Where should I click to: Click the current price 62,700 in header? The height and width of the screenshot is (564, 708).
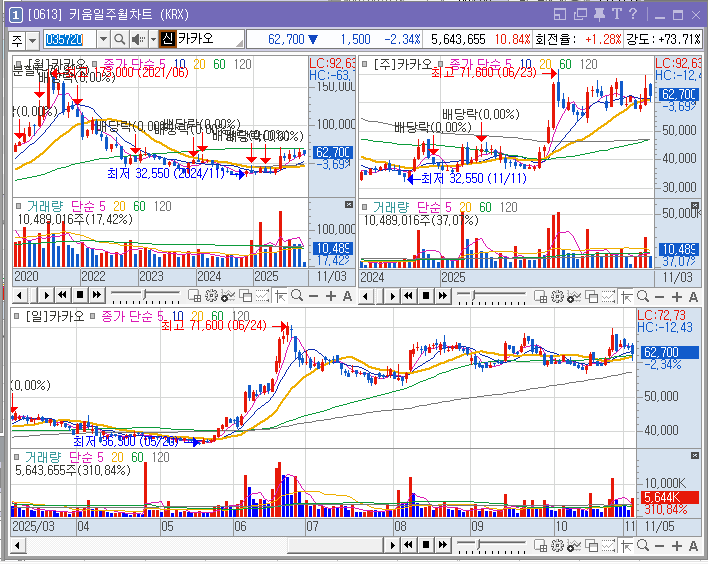pyautogui.click(x=286, y=40)
